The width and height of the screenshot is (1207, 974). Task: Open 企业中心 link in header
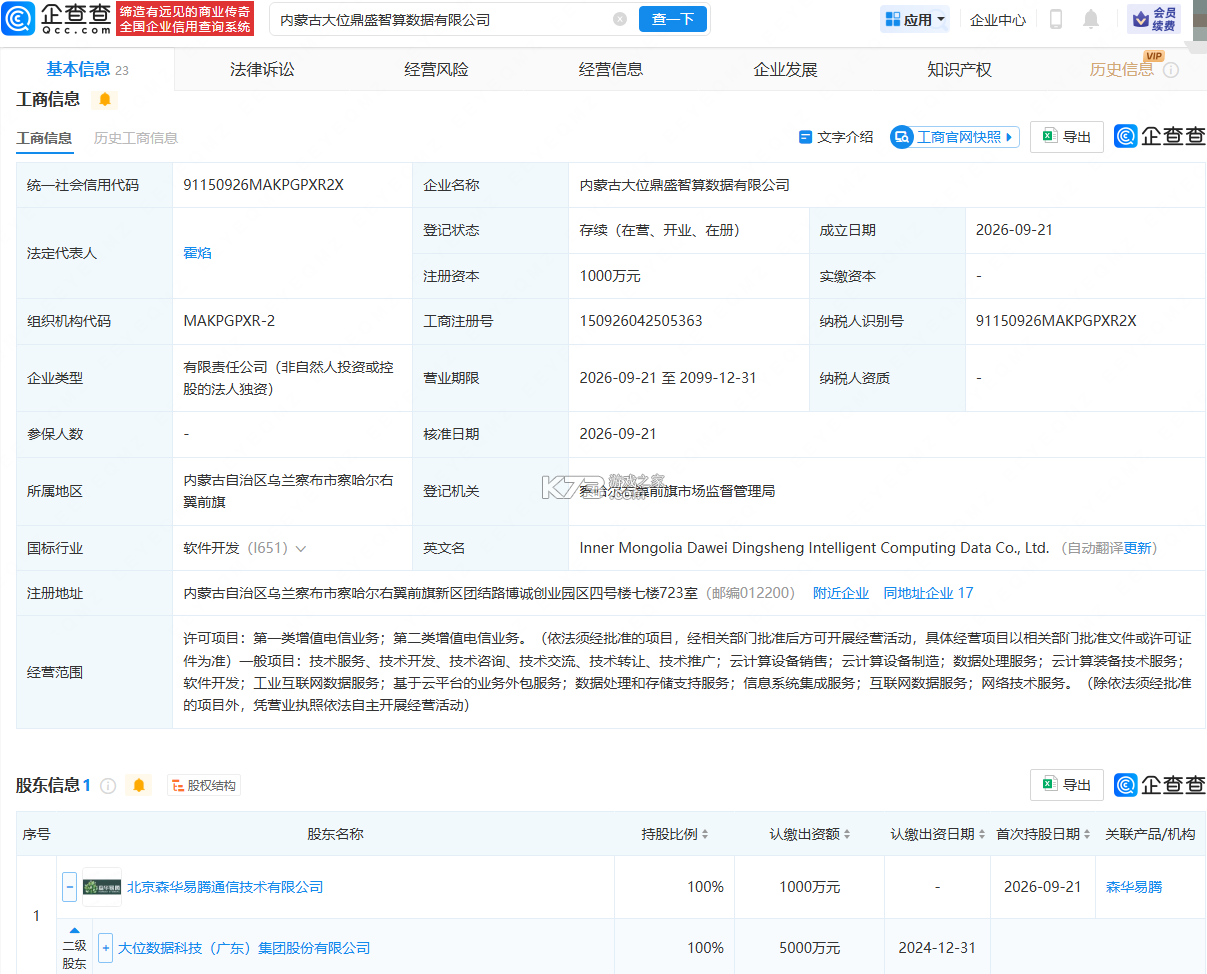[x=998, y=19]
